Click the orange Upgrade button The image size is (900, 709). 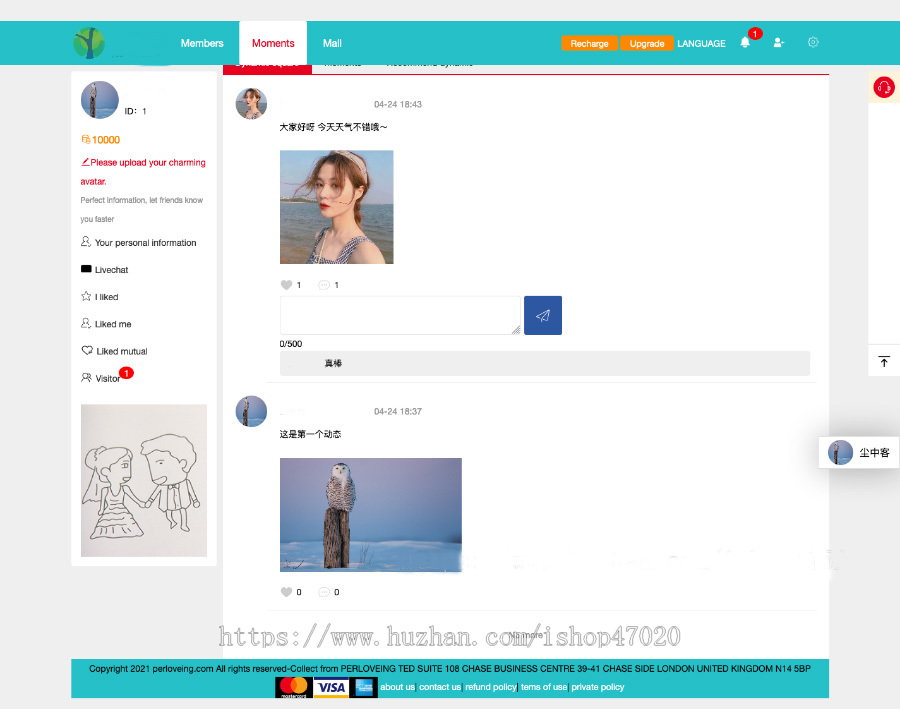[x=646, y=44]
